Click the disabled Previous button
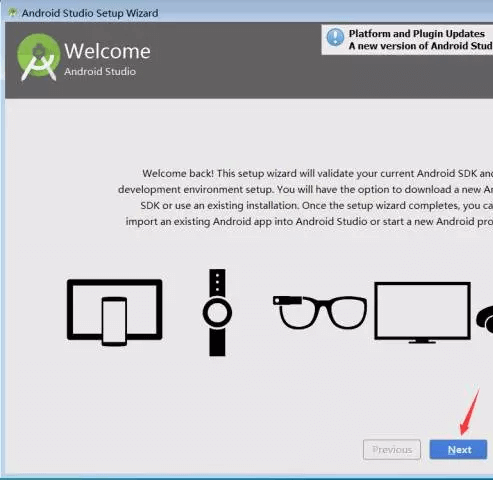The image size is (493, 480). click(x=392, y=450)
